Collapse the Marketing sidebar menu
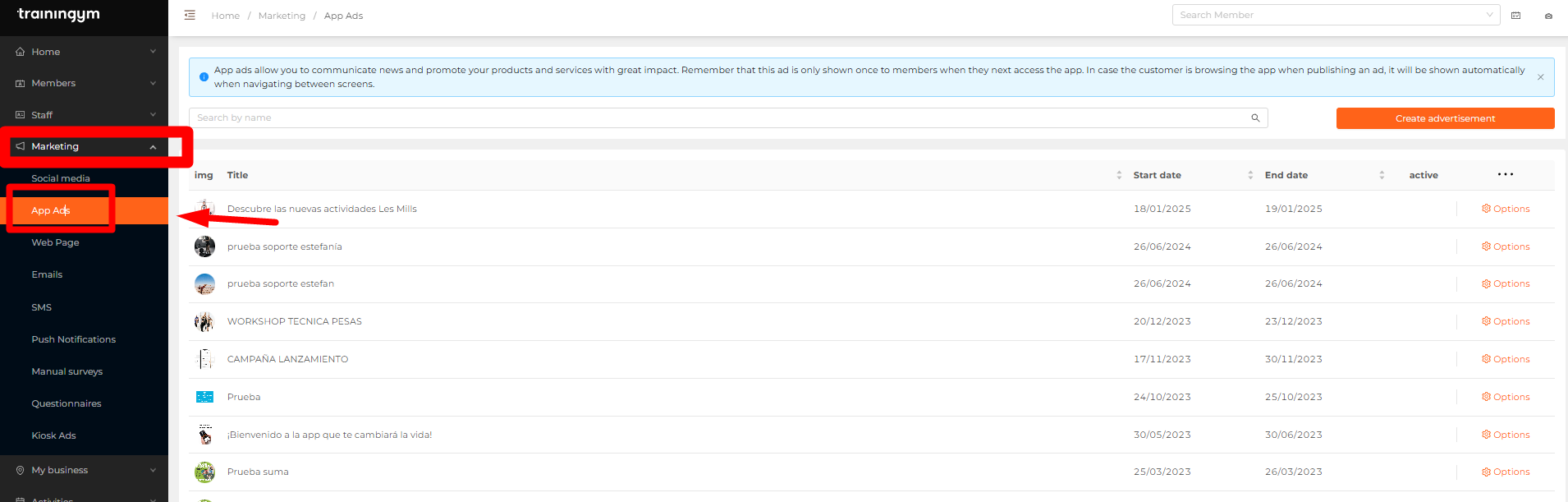This screenshot has width=1568, height=502. pyautogui.click(x=84, y=146)
